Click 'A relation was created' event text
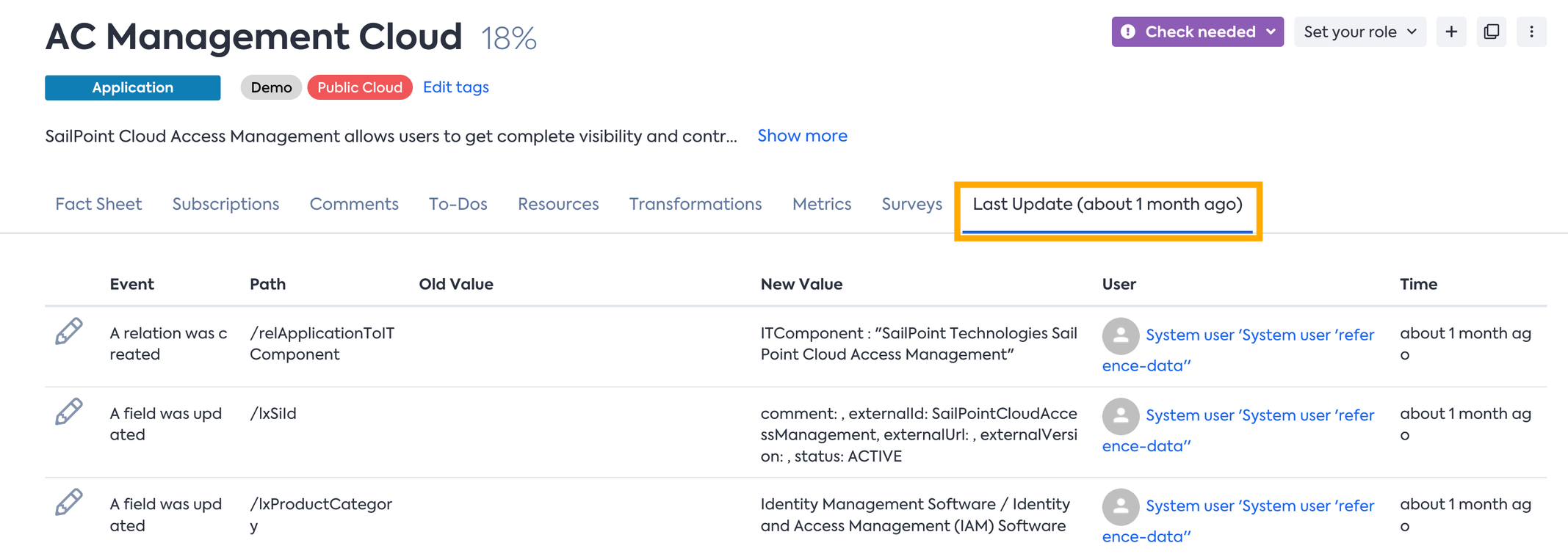 click(168, 343)
